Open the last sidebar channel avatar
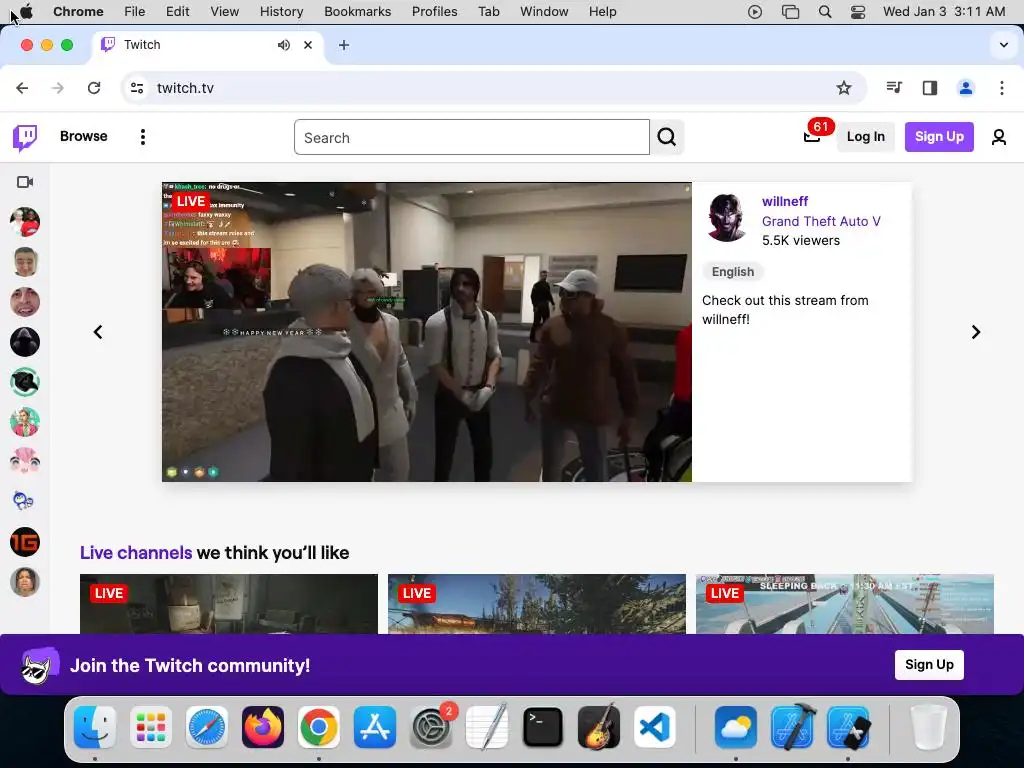 tap(25, 582)
